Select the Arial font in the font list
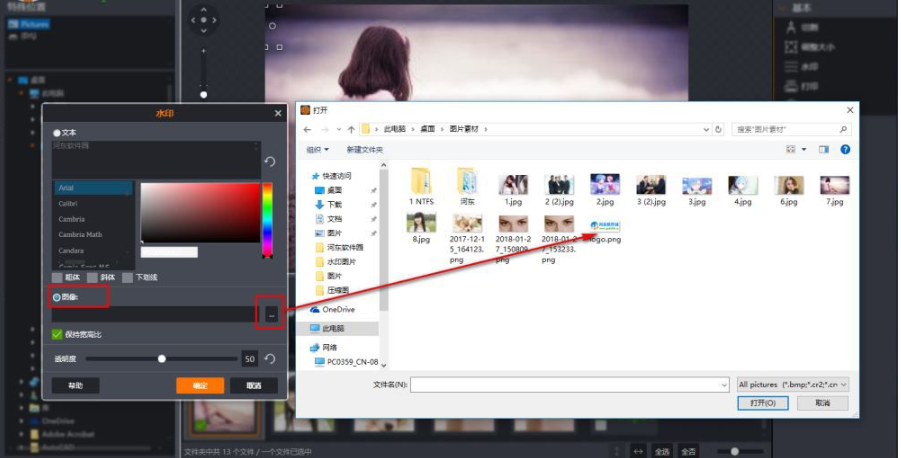The height and width of the screenshot is (458, 901). 94,188
